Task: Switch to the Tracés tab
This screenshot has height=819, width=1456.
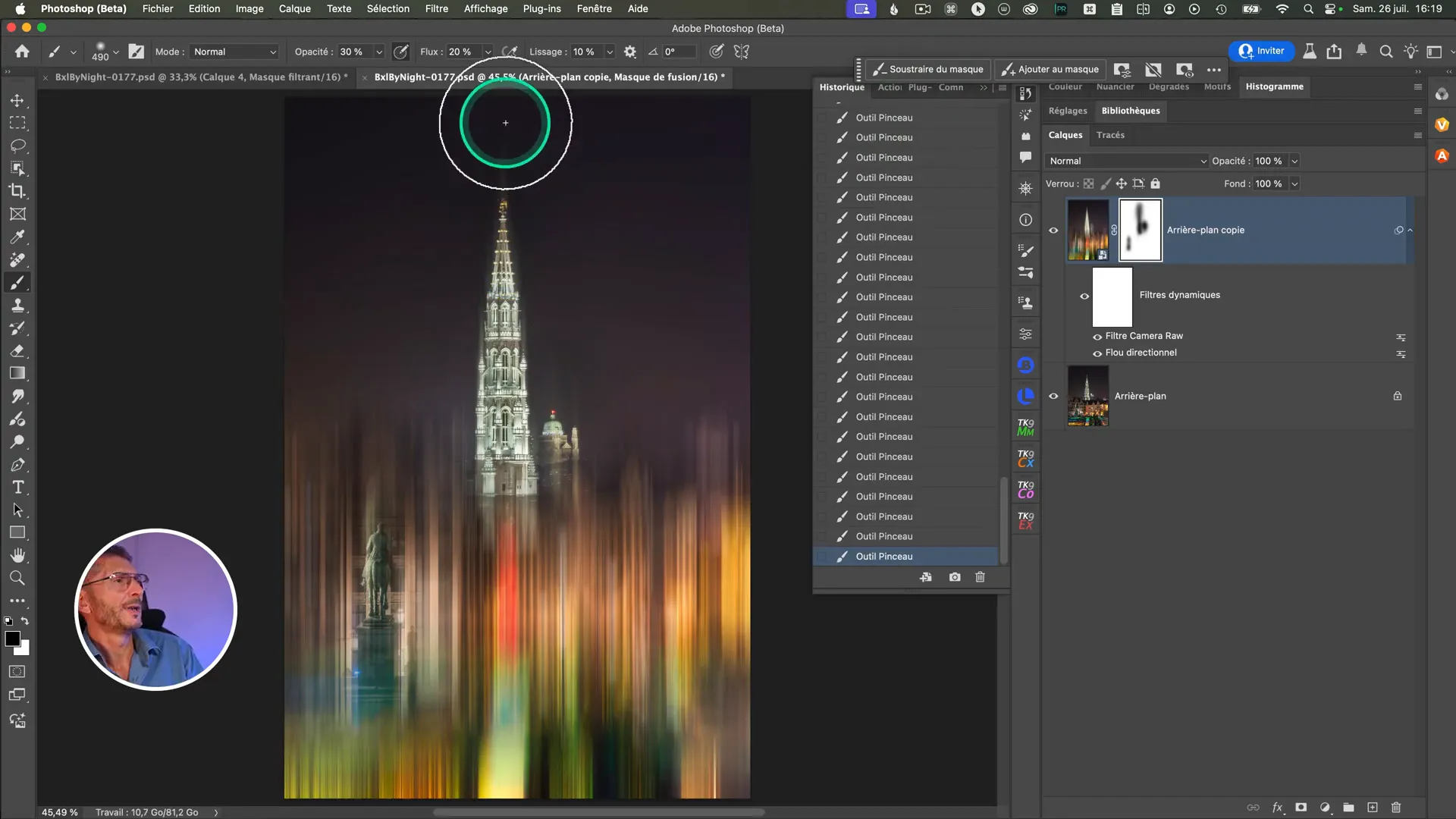Action: tap(1110, 135)
